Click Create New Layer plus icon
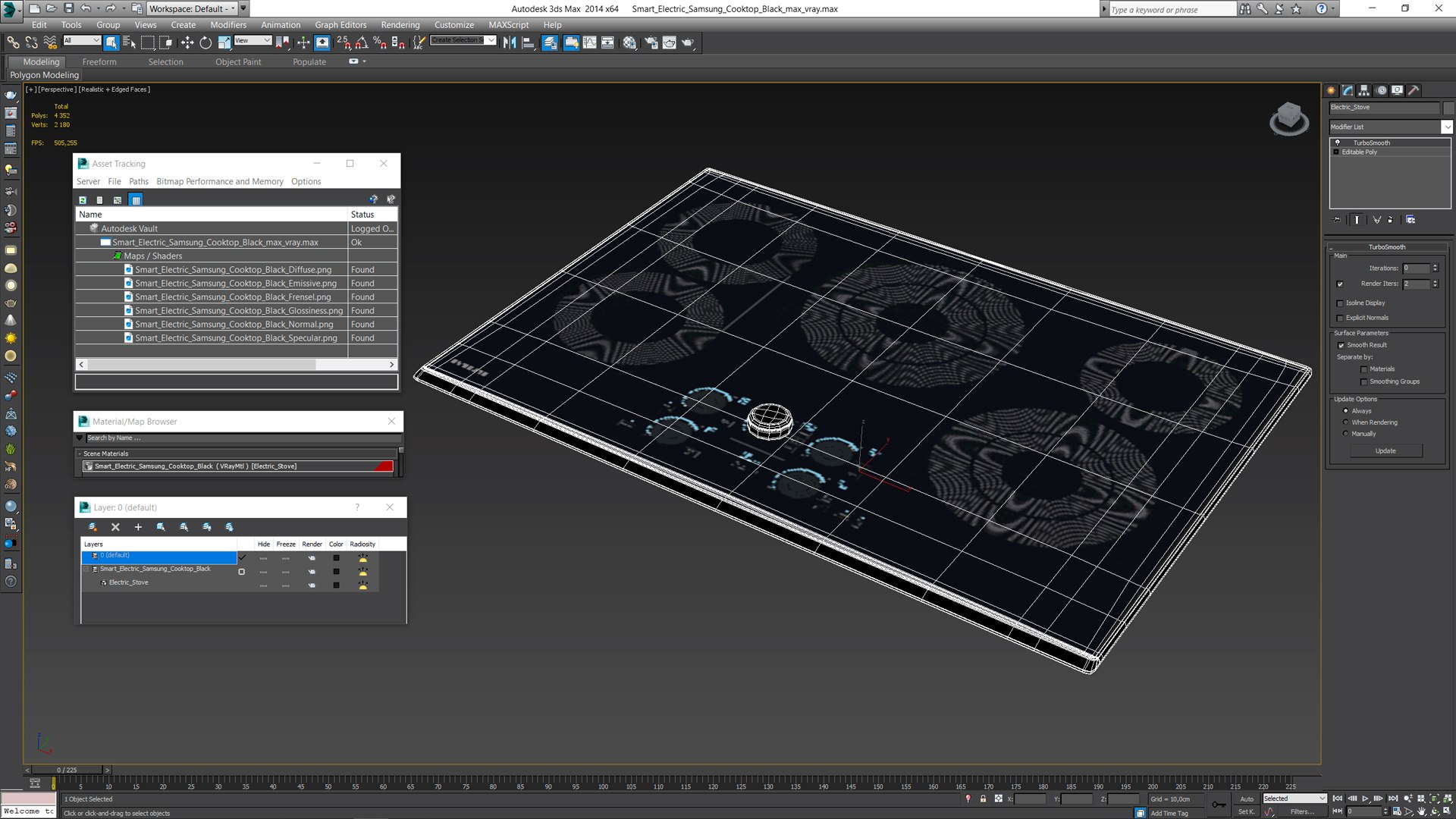This screenshot has height=819, width=1456. 138,527
